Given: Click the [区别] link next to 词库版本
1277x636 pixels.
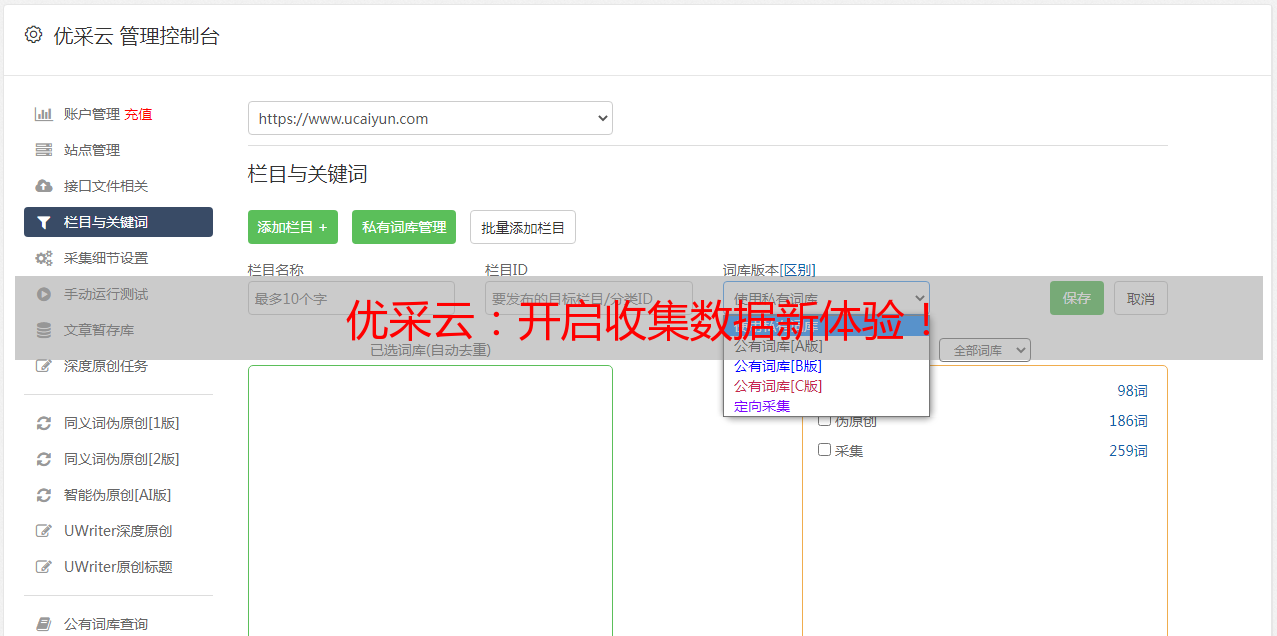Looking at the screenshot, I should [x=798, y=270].
